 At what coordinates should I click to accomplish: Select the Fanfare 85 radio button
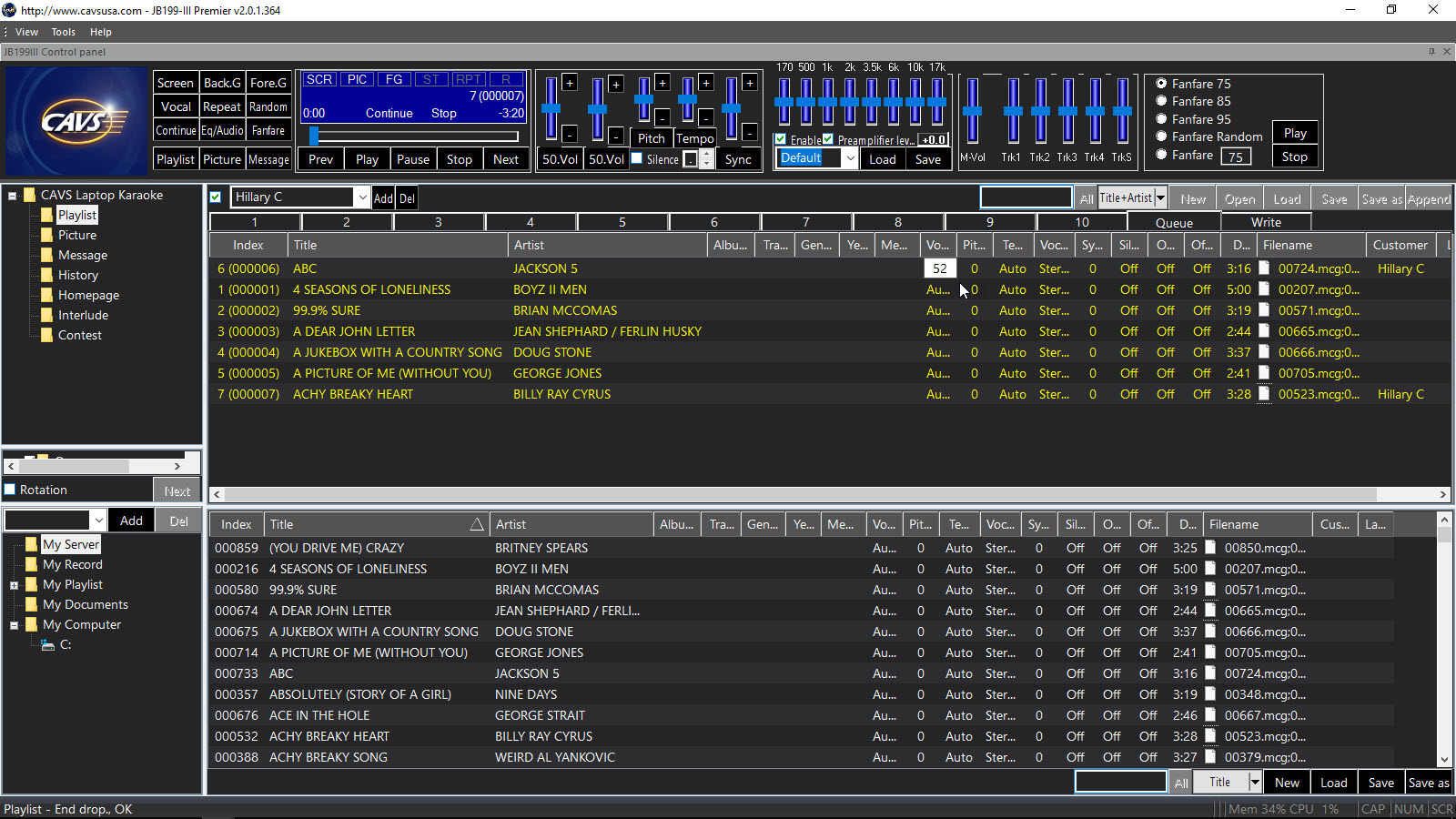[1161, 101]
